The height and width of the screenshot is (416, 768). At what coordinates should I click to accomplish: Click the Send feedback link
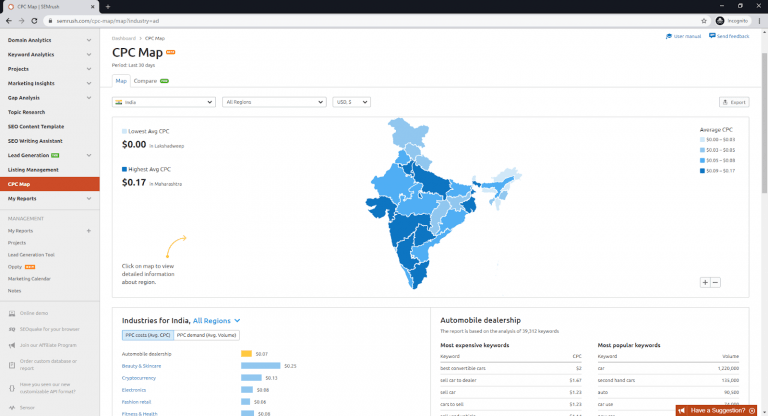tap(729, 36)
